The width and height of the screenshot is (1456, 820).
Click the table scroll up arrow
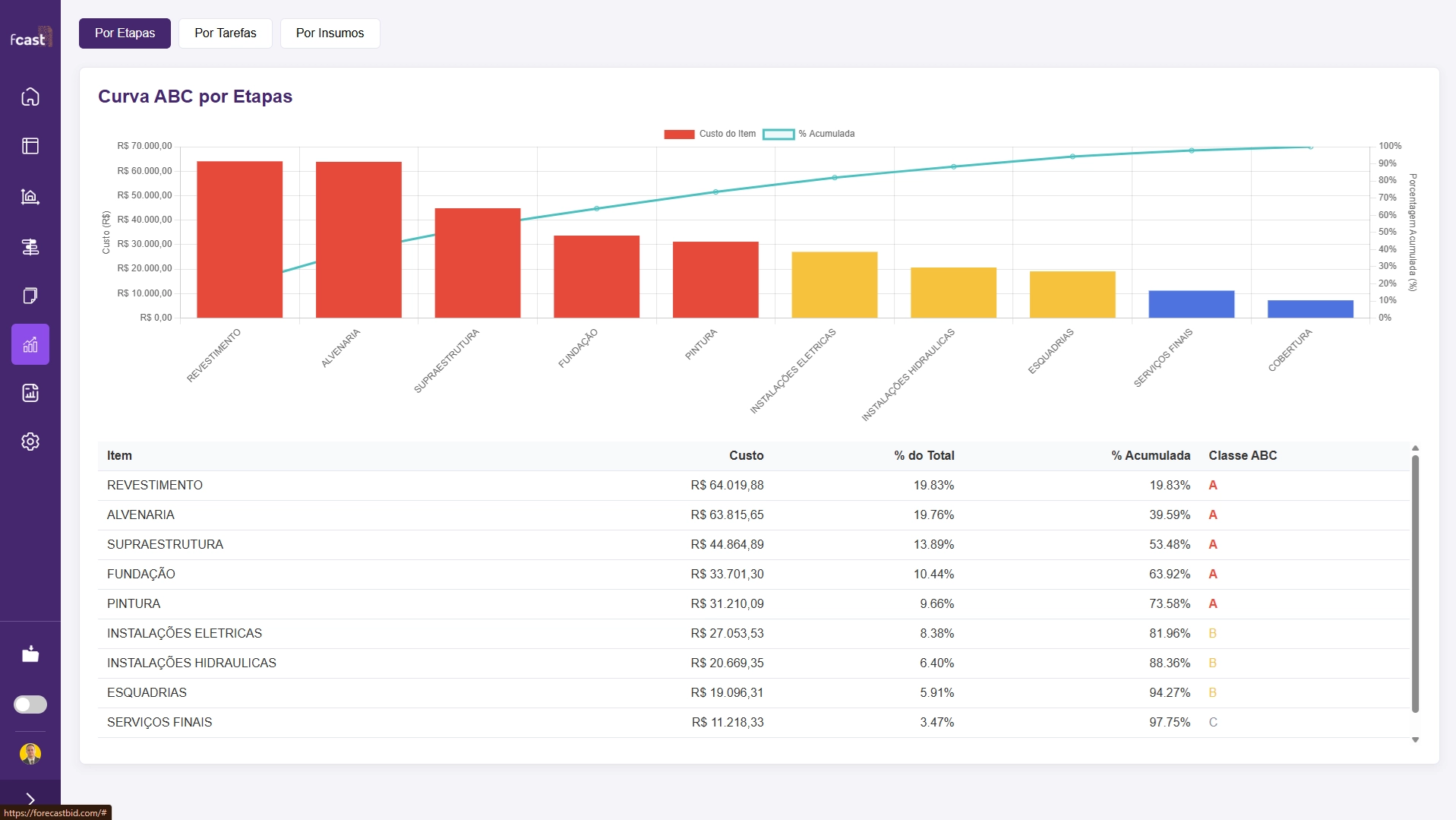[1415, 448]
